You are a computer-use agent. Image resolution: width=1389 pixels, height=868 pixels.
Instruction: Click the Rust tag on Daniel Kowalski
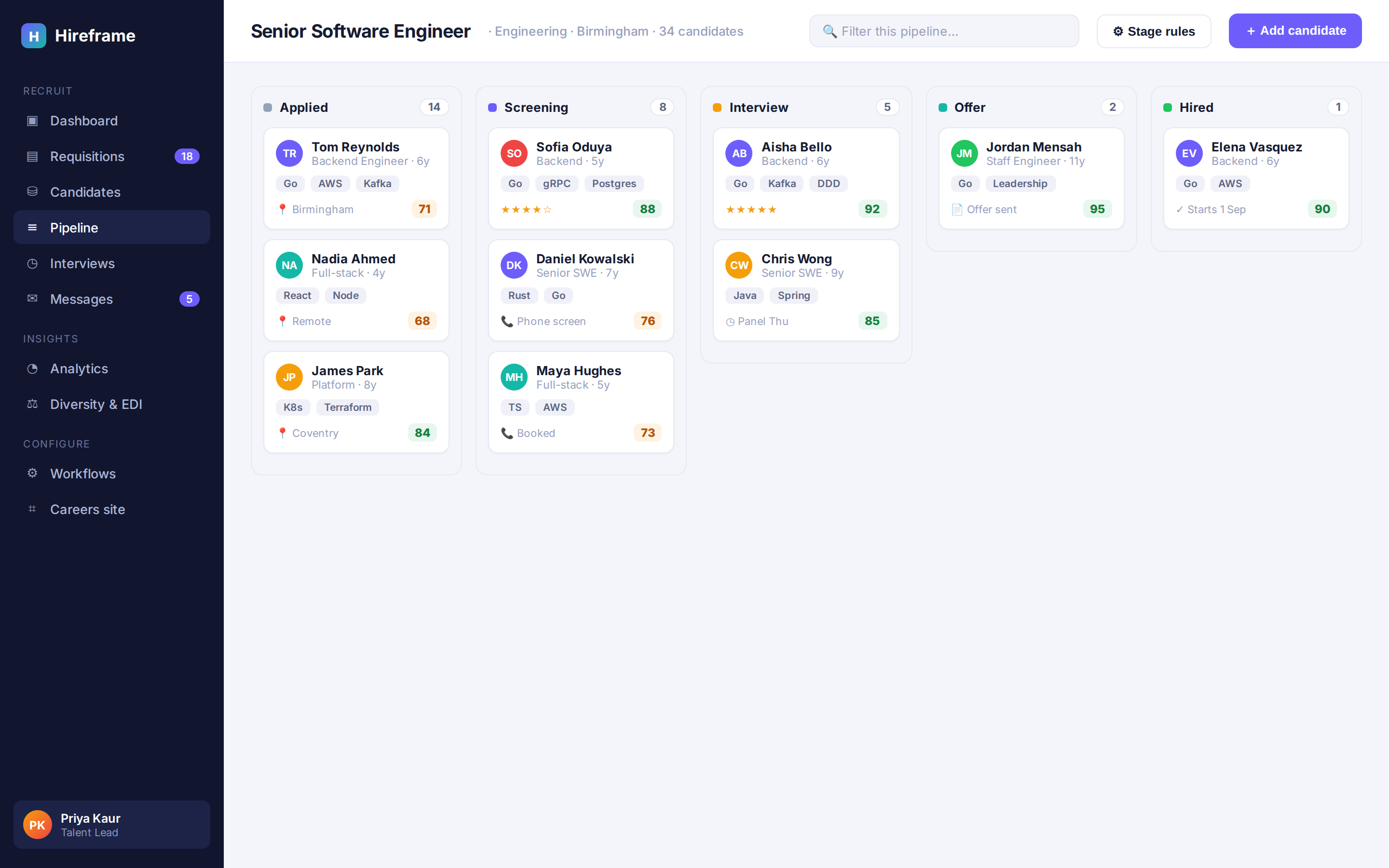pos(519,296)
